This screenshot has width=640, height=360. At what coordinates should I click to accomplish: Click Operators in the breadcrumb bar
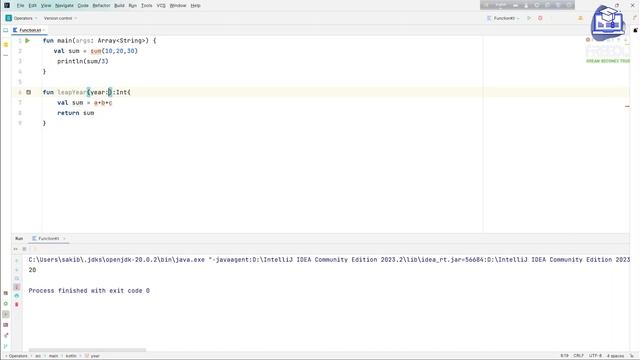pos(18,356)
